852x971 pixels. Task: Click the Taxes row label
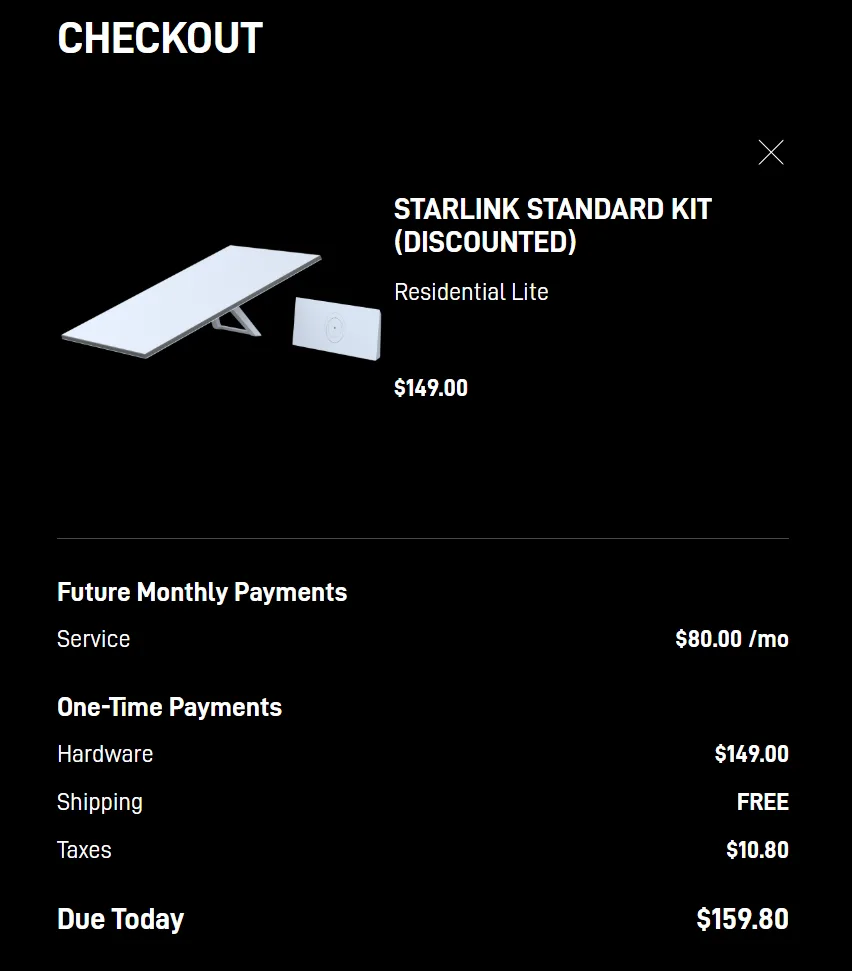[84, 850]
